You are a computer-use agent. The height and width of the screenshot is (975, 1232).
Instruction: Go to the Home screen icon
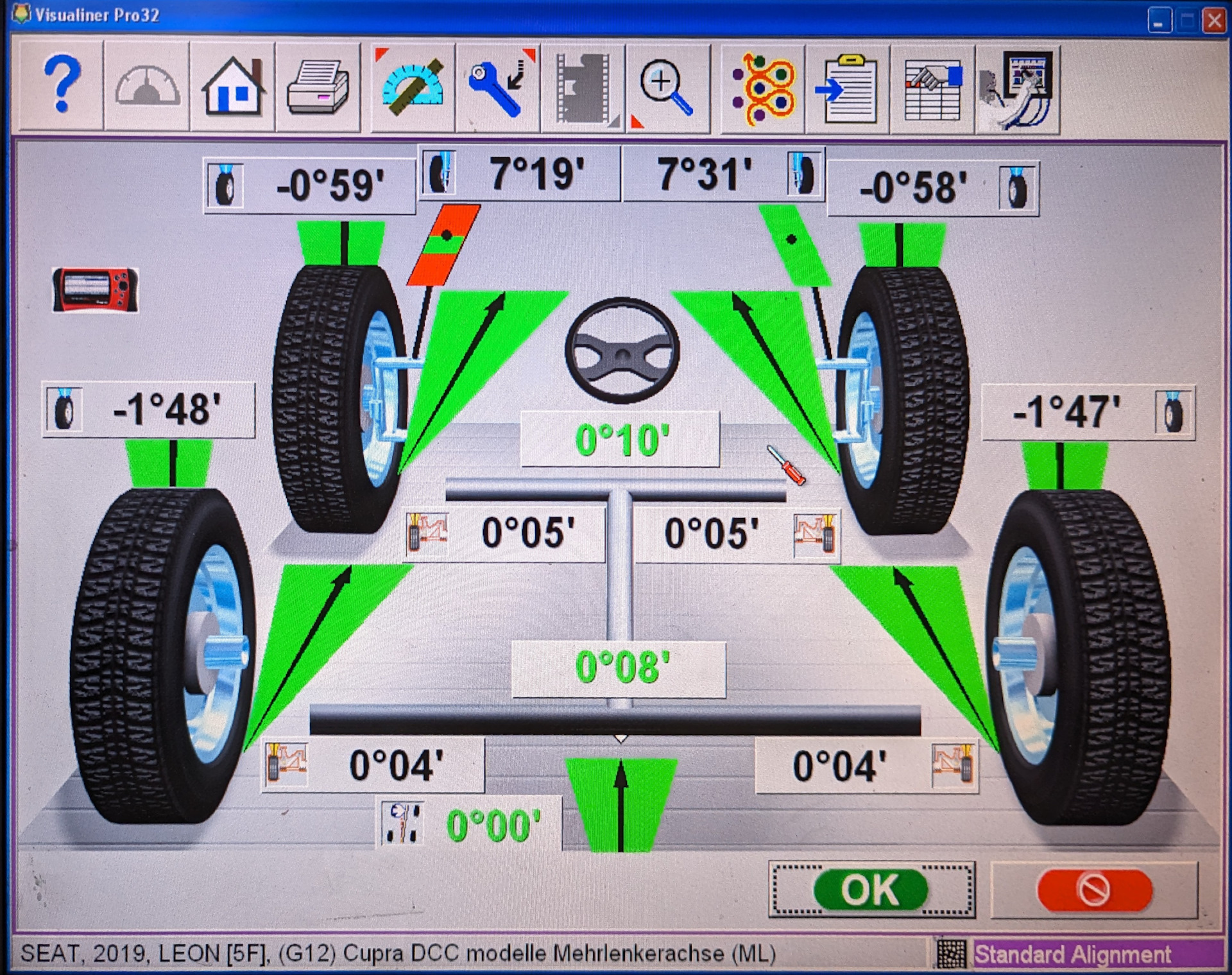click(x=233, y=88)
